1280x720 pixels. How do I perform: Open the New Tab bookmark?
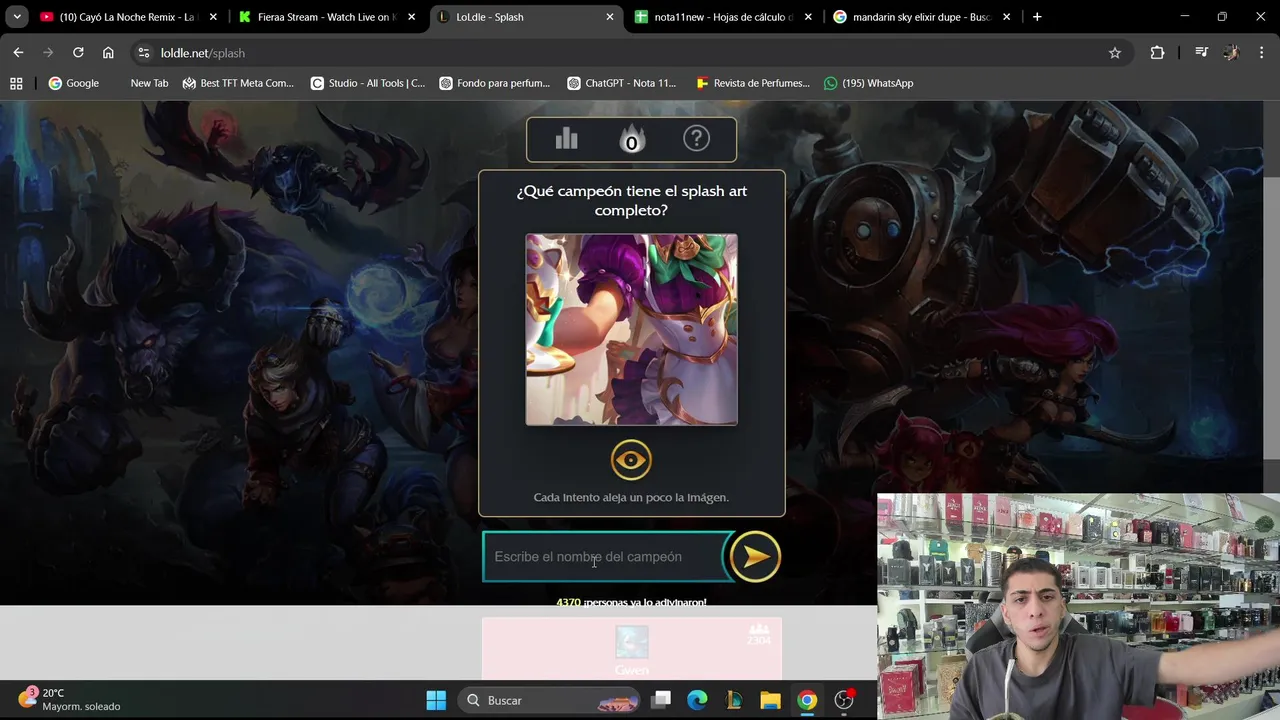tap(149, 83)
